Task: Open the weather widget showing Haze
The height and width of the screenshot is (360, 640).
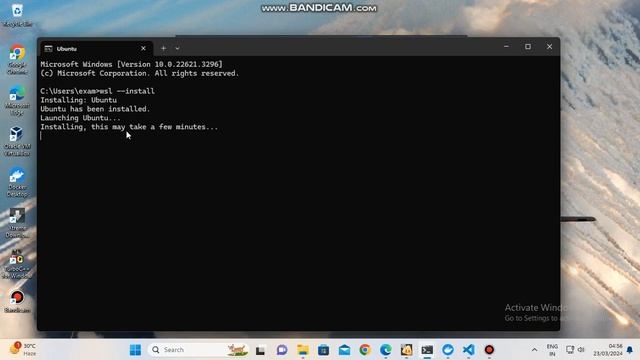Action: tap(23, 349)
